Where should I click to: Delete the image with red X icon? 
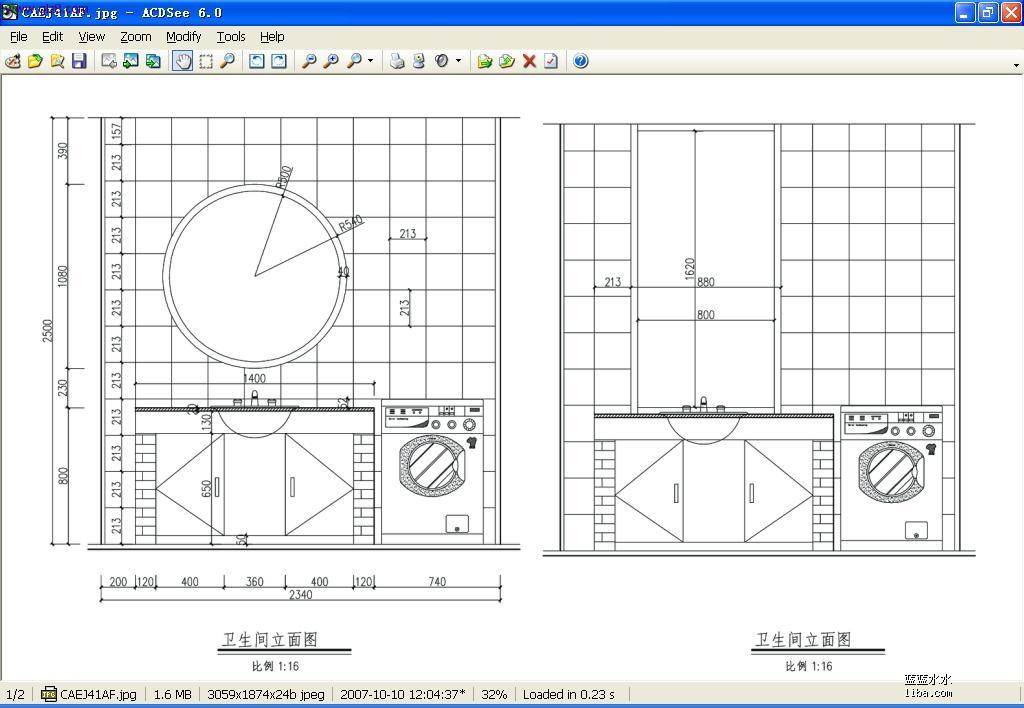pyautogui.click(x=529, y=61)
